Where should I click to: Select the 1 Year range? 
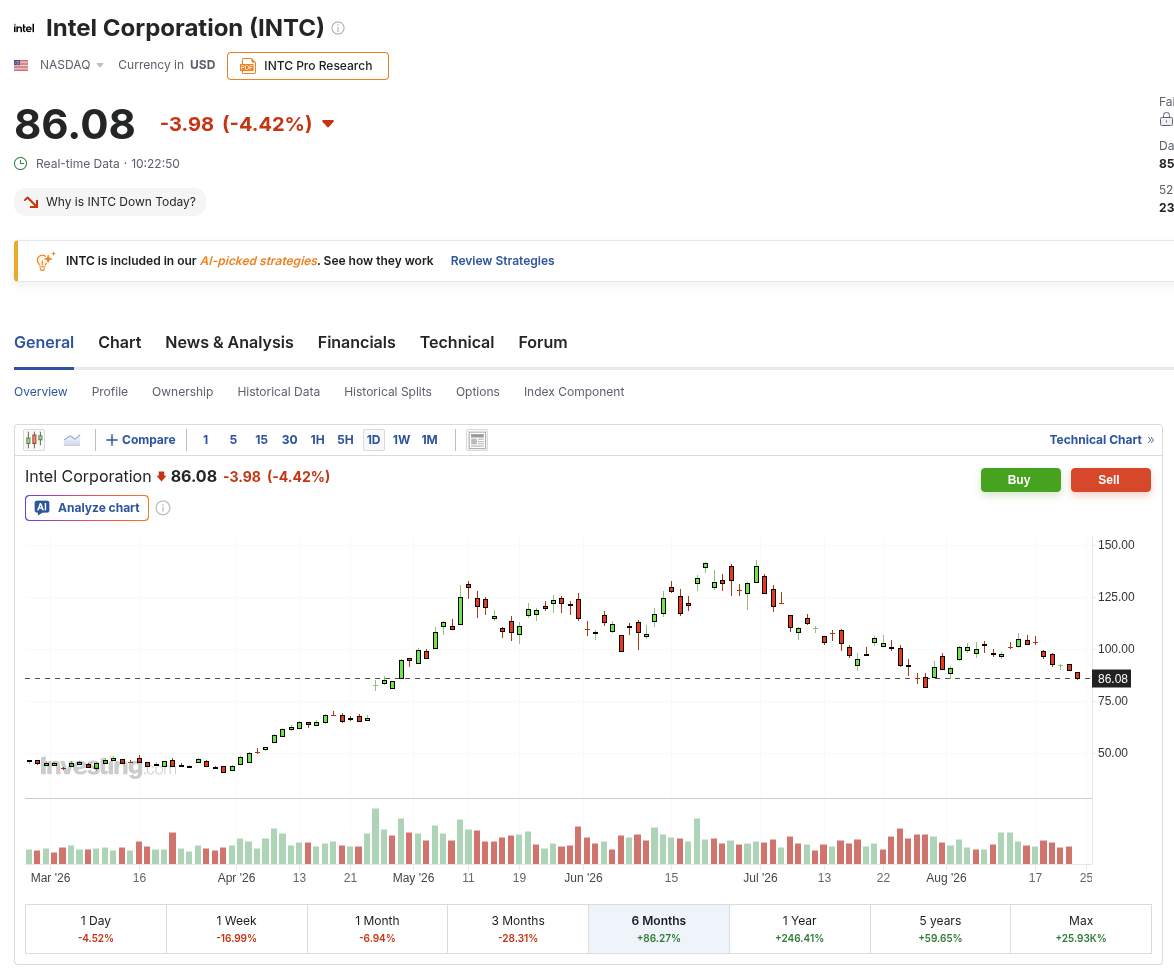[800, 928]
